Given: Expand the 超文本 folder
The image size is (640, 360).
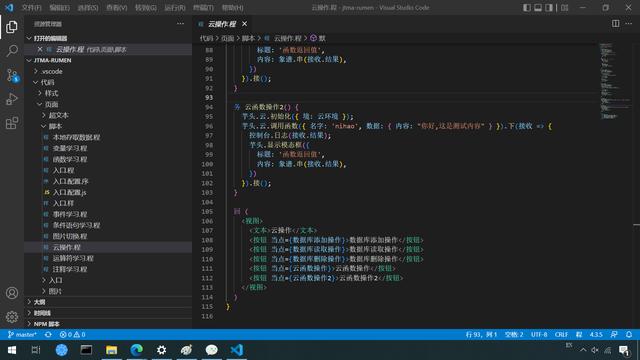Looking at the screenshot, I should (x=108, y=116).
